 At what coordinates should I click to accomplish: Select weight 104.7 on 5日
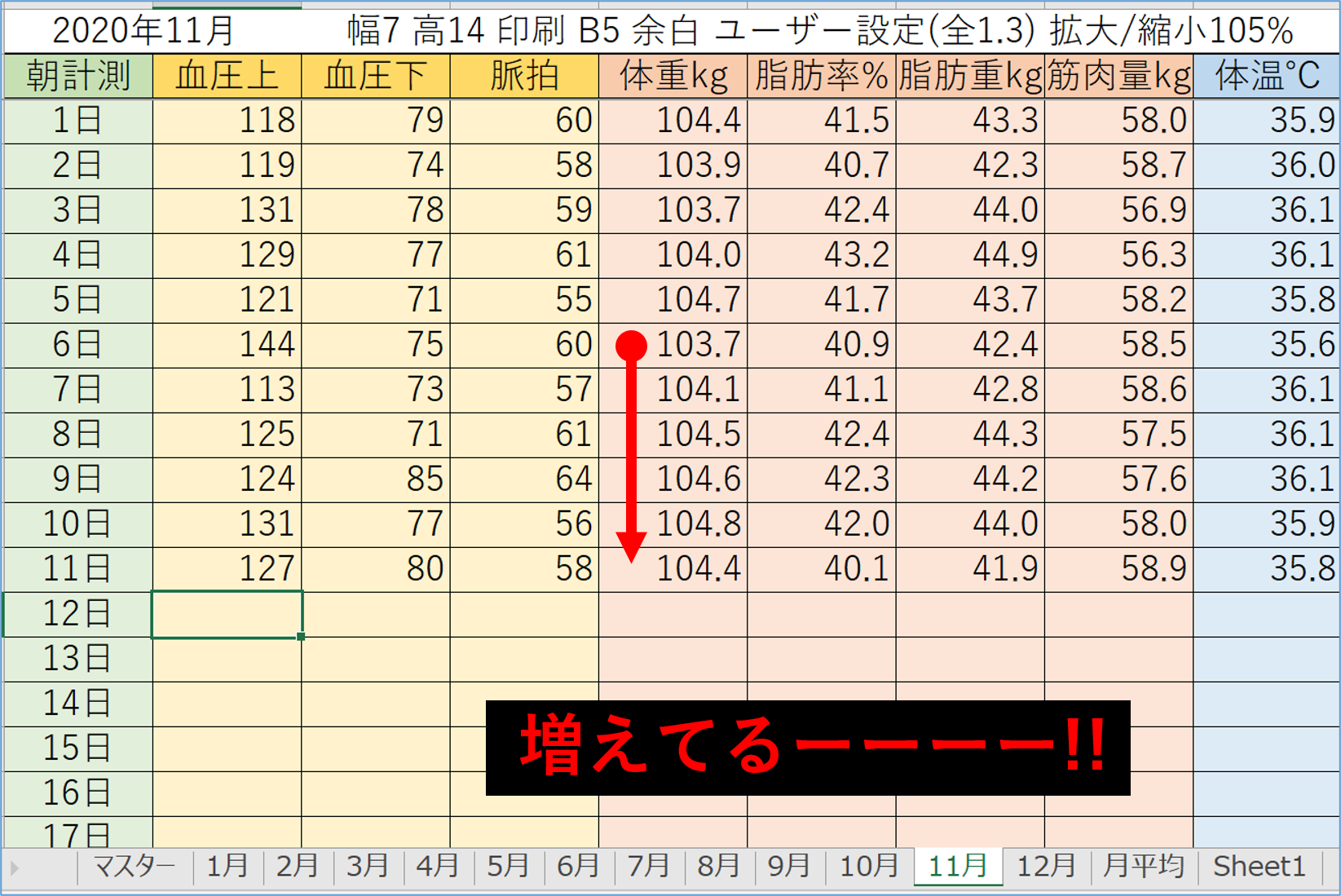tap(673, 300)
